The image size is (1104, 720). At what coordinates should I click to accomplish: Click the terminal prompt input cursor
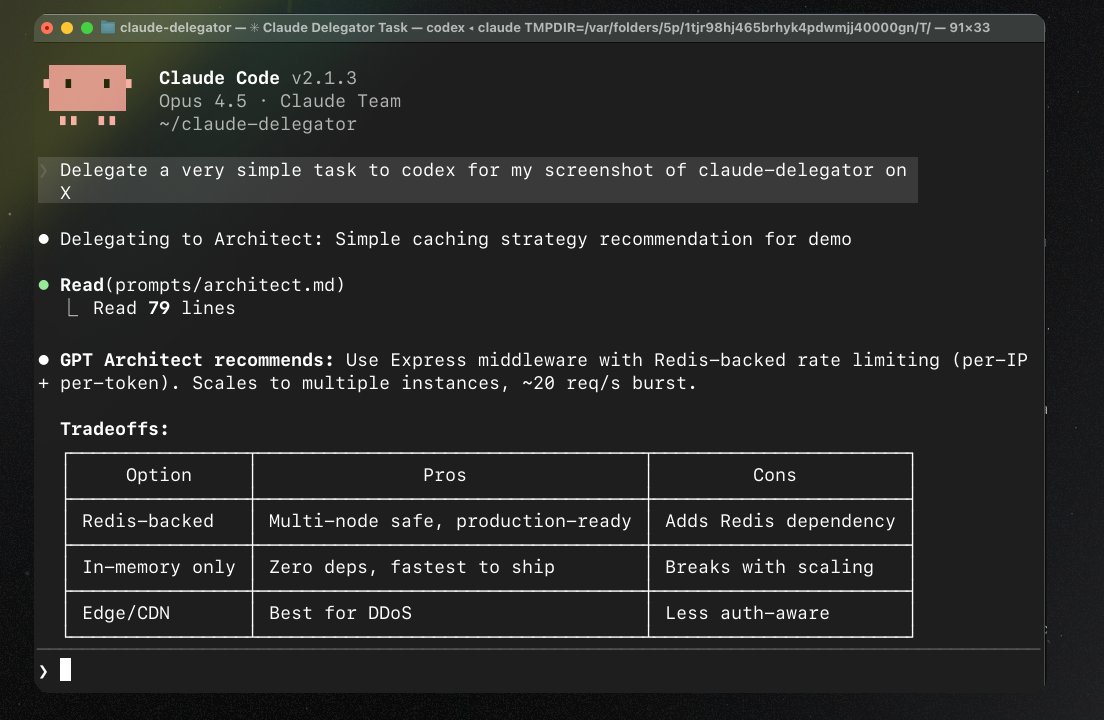[65, 669]
